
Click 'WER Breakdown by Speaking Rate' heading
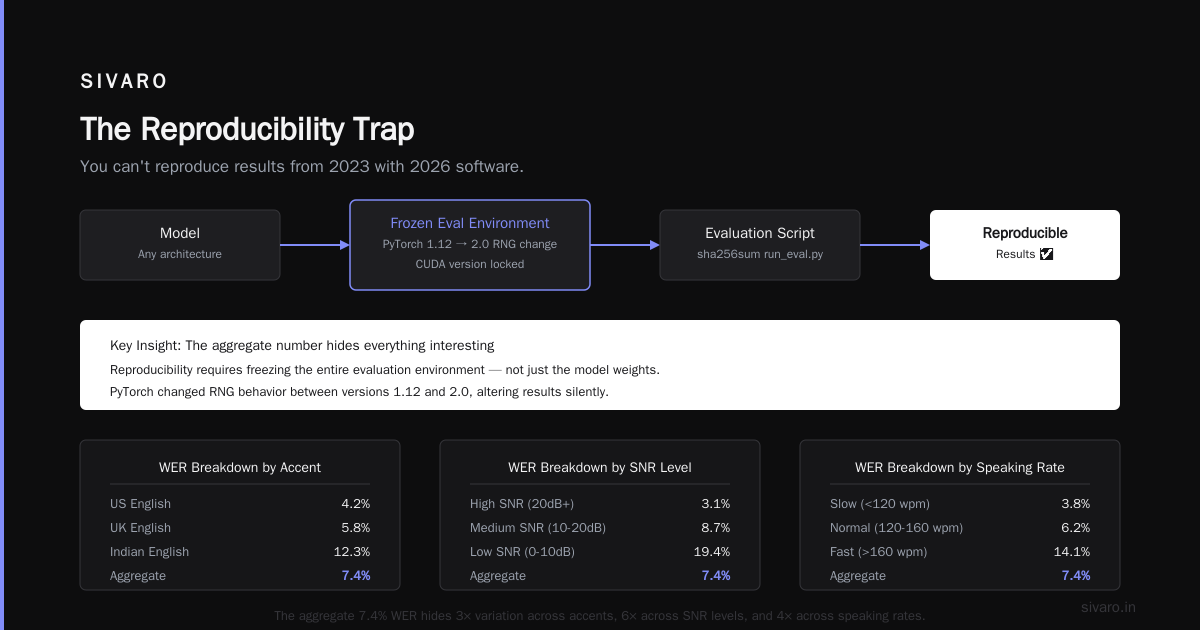[x=960, y=467]
